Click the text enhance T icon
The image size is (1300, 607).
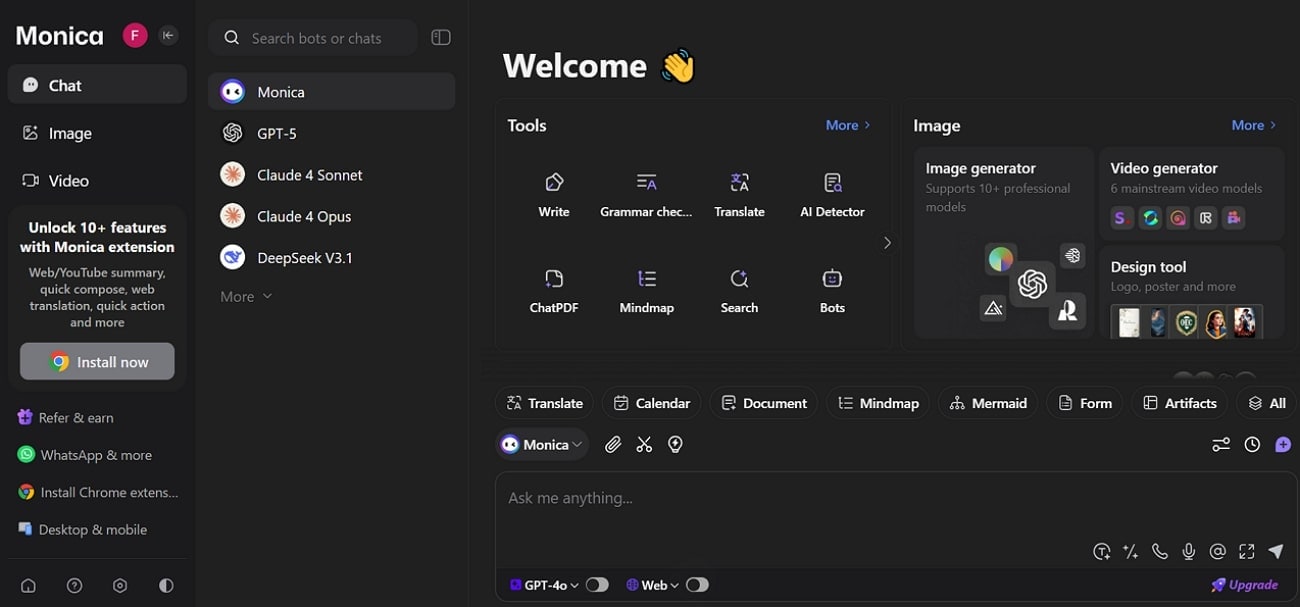[1102, 551]
